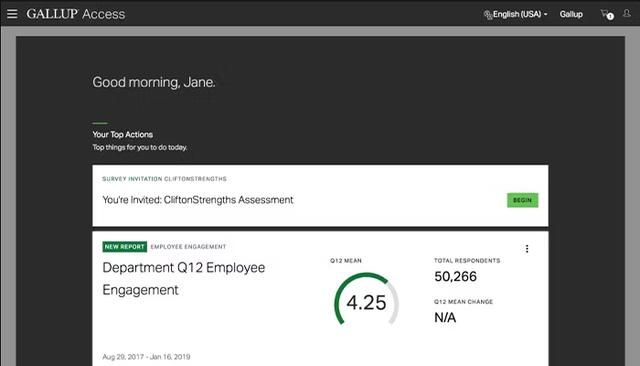This screenshot has width=640, height=366.
Task: Open Department Q12 Employee Engagement report
Action: (x=184, y=279)
